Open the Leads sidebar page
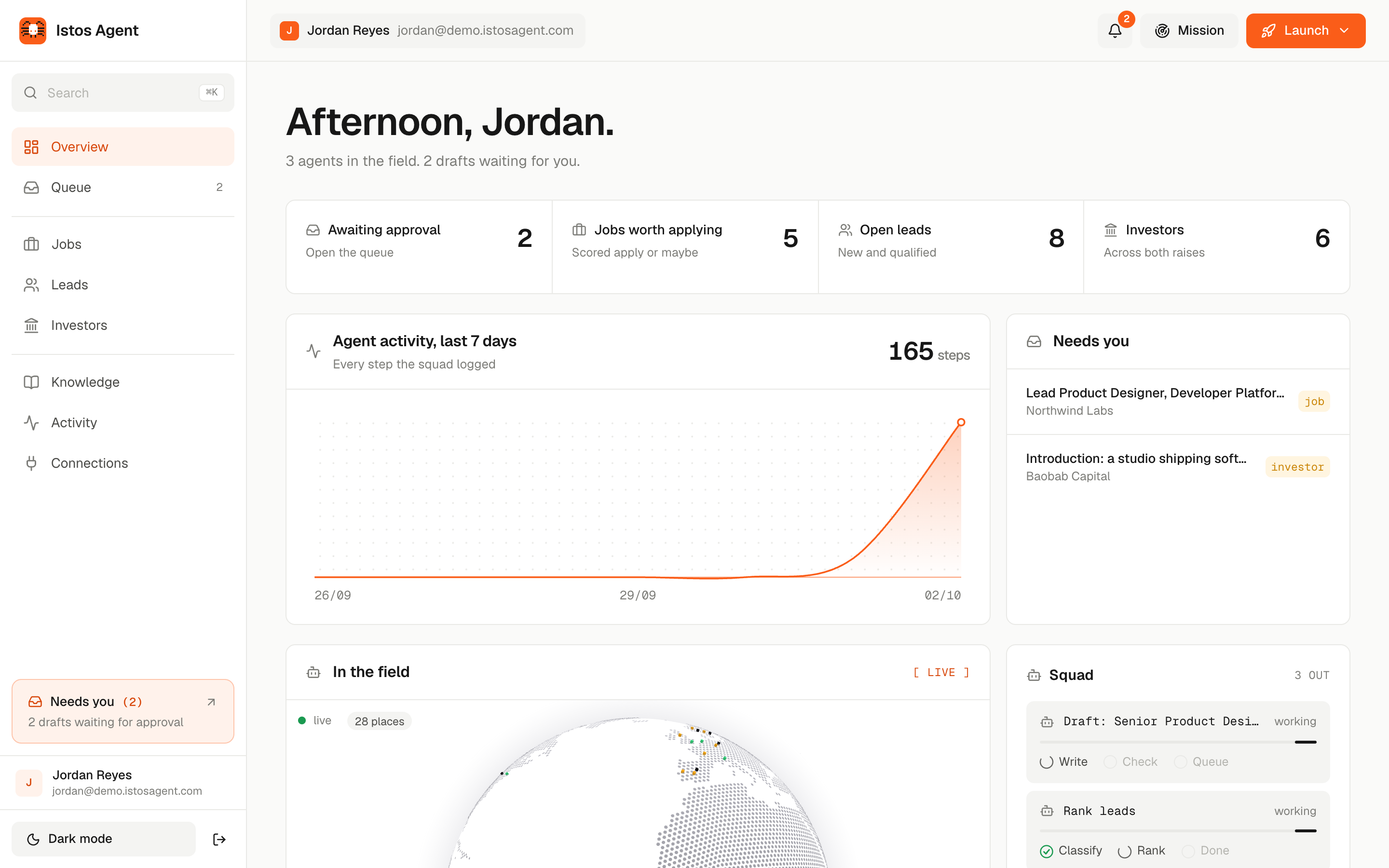The image size is (1389, 868). tap(123, 285)
